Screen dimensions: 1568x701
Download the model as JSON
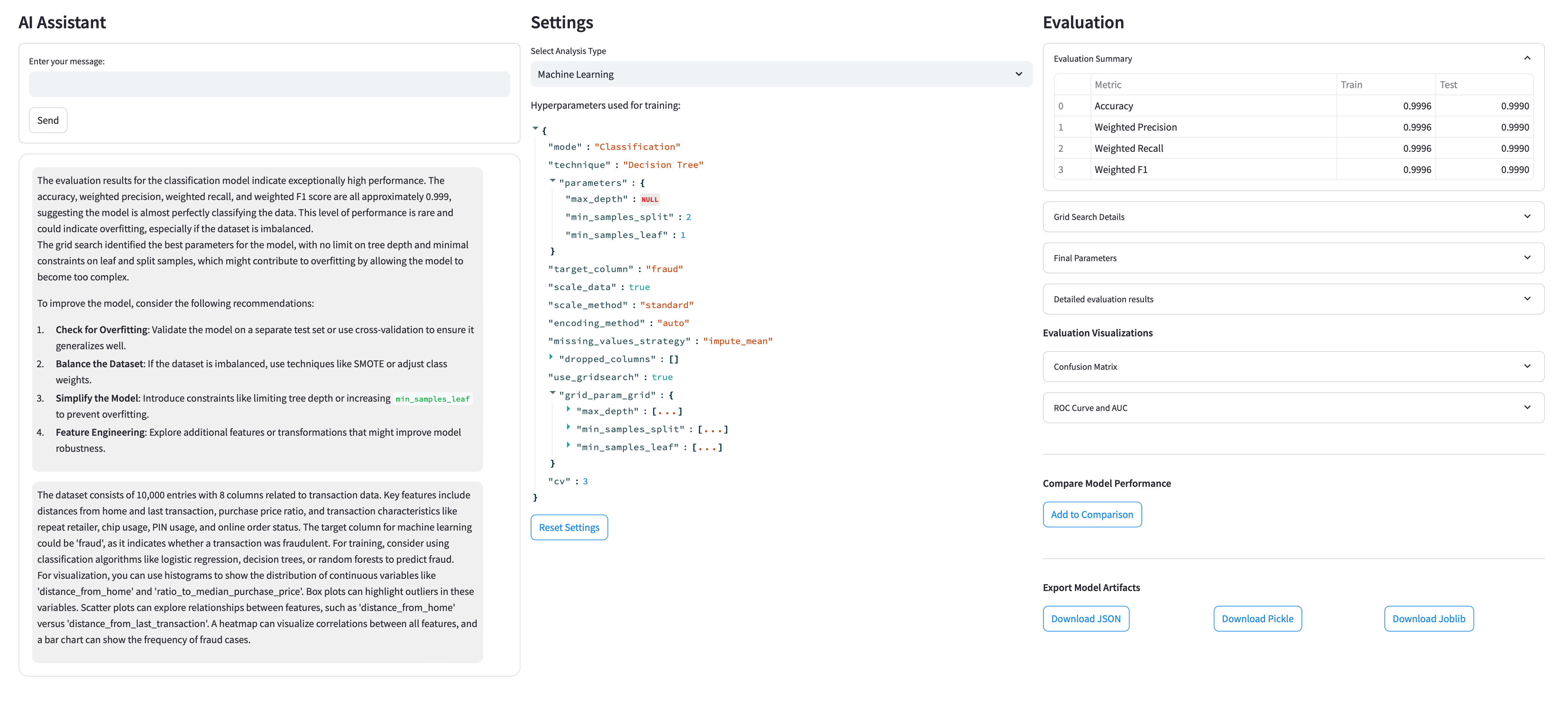(x=1085, y=619)
